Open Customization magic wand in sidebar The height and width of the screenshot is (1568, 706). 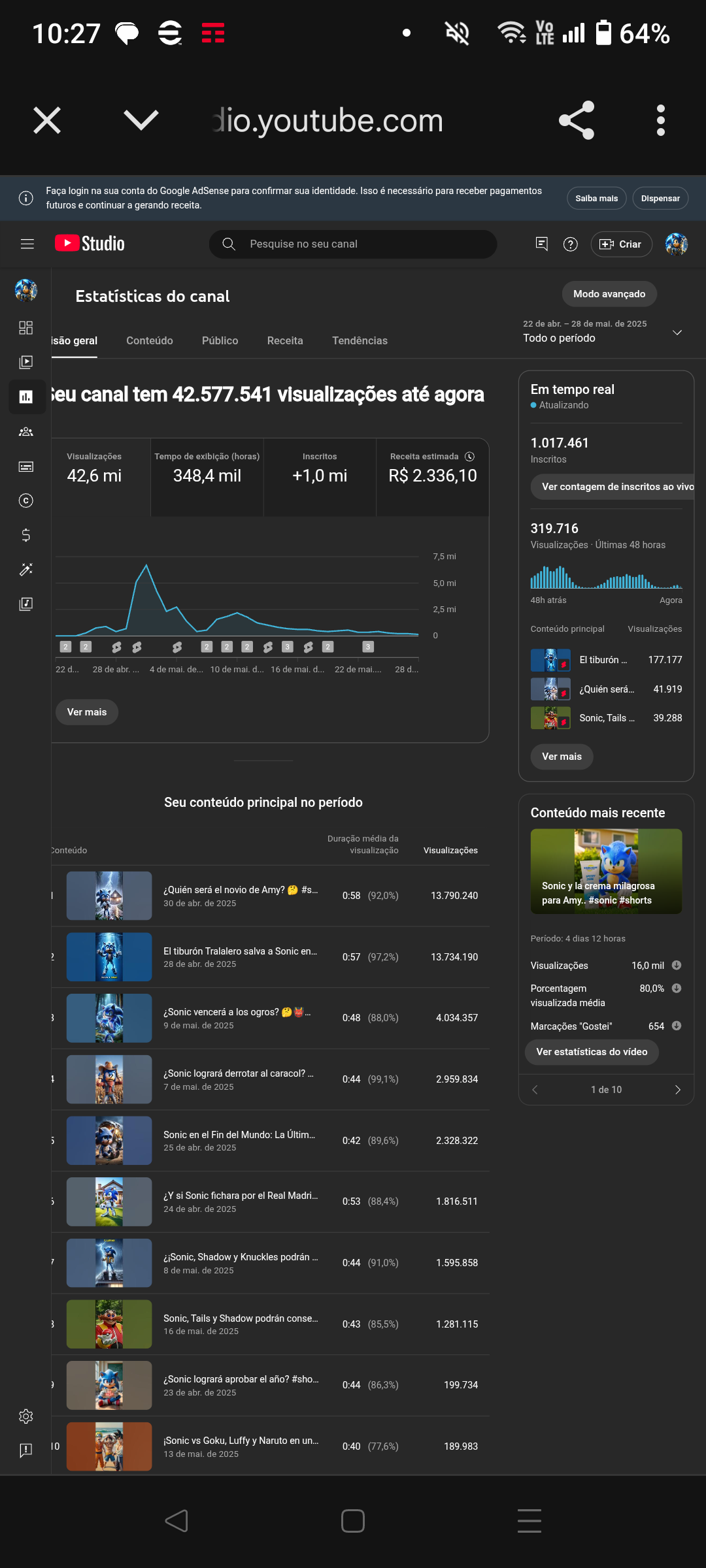coord(26,570)
